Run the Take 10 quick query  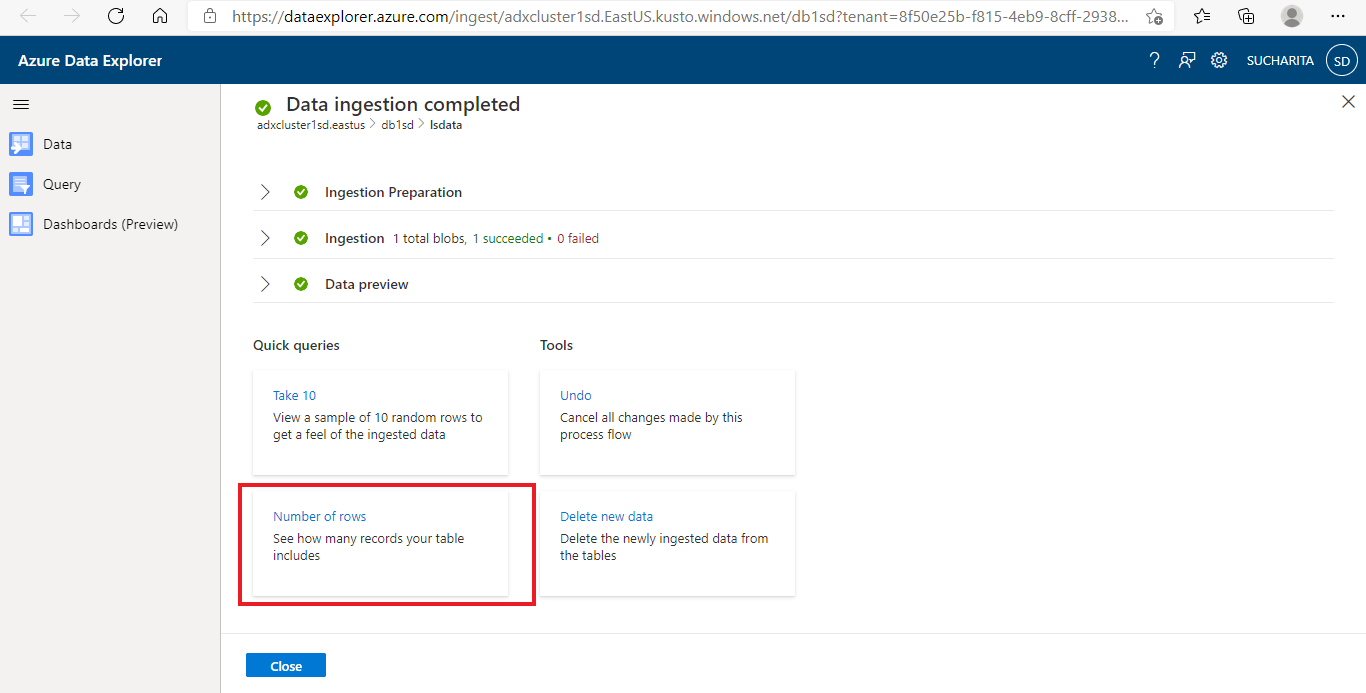coord(294,395)
